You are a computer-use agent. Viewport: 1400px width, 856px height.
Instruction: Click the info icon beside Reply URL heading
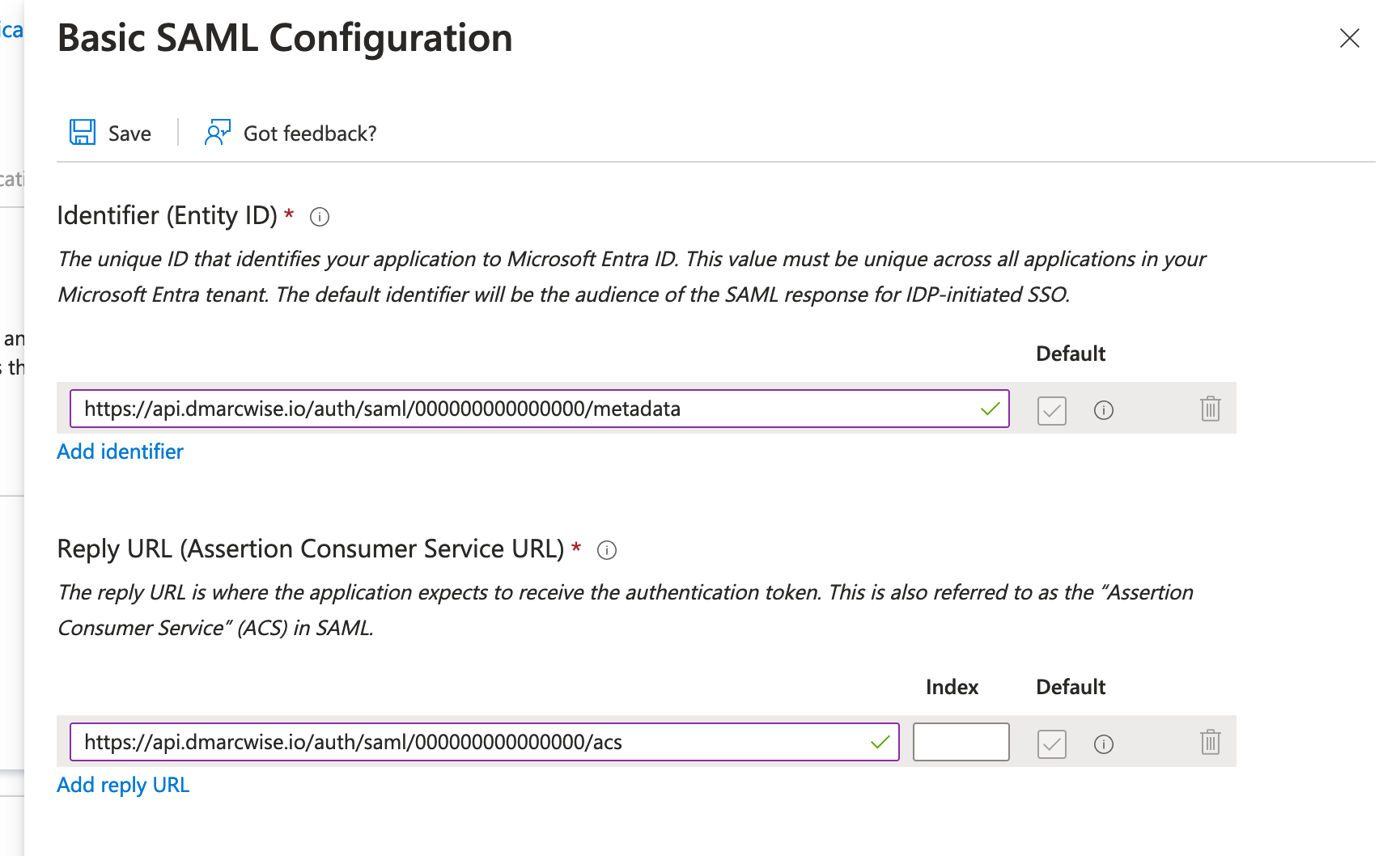[x=607, y=550]
